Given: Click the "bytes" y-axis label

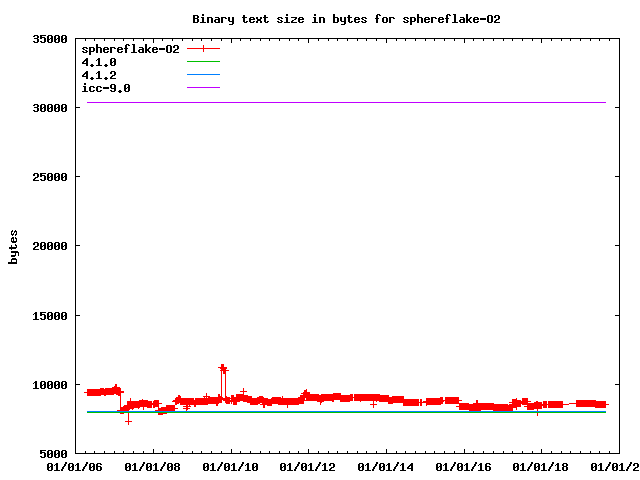Looking at the screenshot, I should click(14, 246).
